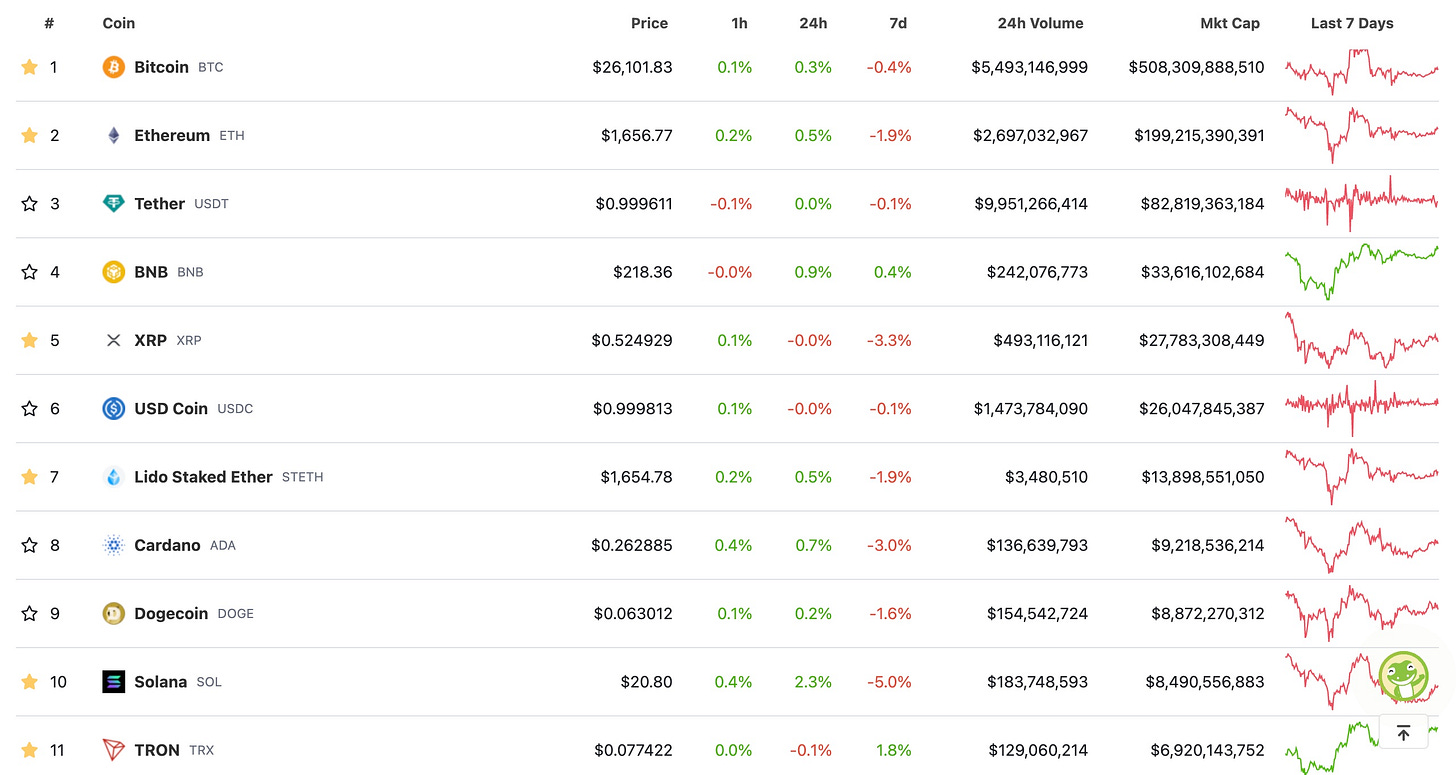Open Tether's 7-day sparkline chart
This screenshot has width=1456, height=775.
pyautogui.click(x=1362, y=202)
